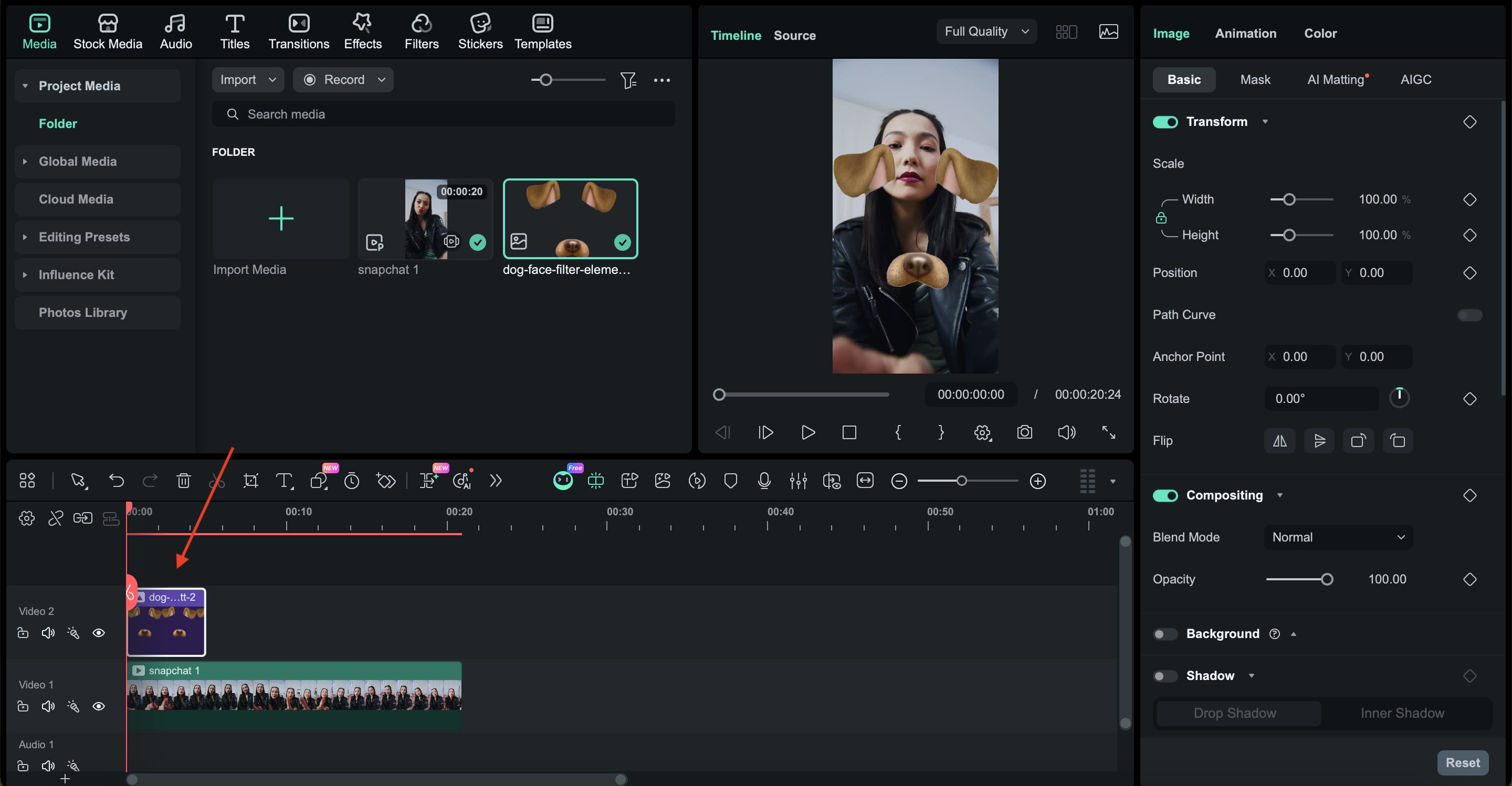Click the Reset button in the properties panel
The height and width of the screenshot is (786, 1512).
click(1463, 762)
